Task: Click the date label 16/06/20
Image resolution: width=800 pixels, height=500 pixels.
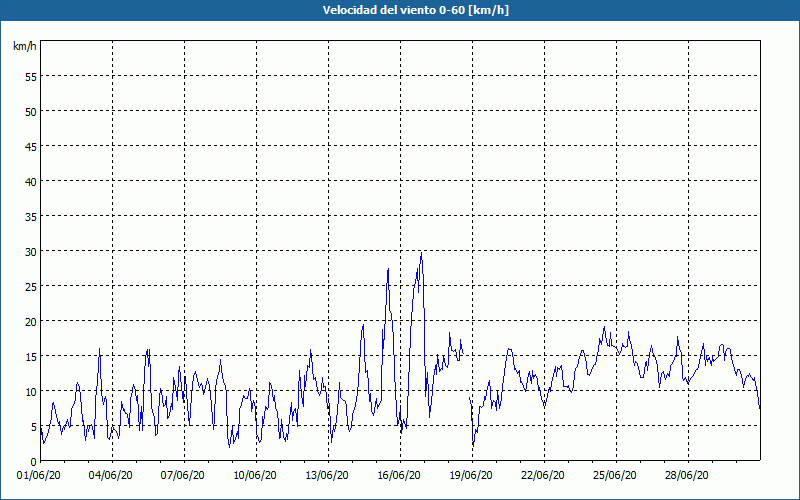Action: coord(399,476)
